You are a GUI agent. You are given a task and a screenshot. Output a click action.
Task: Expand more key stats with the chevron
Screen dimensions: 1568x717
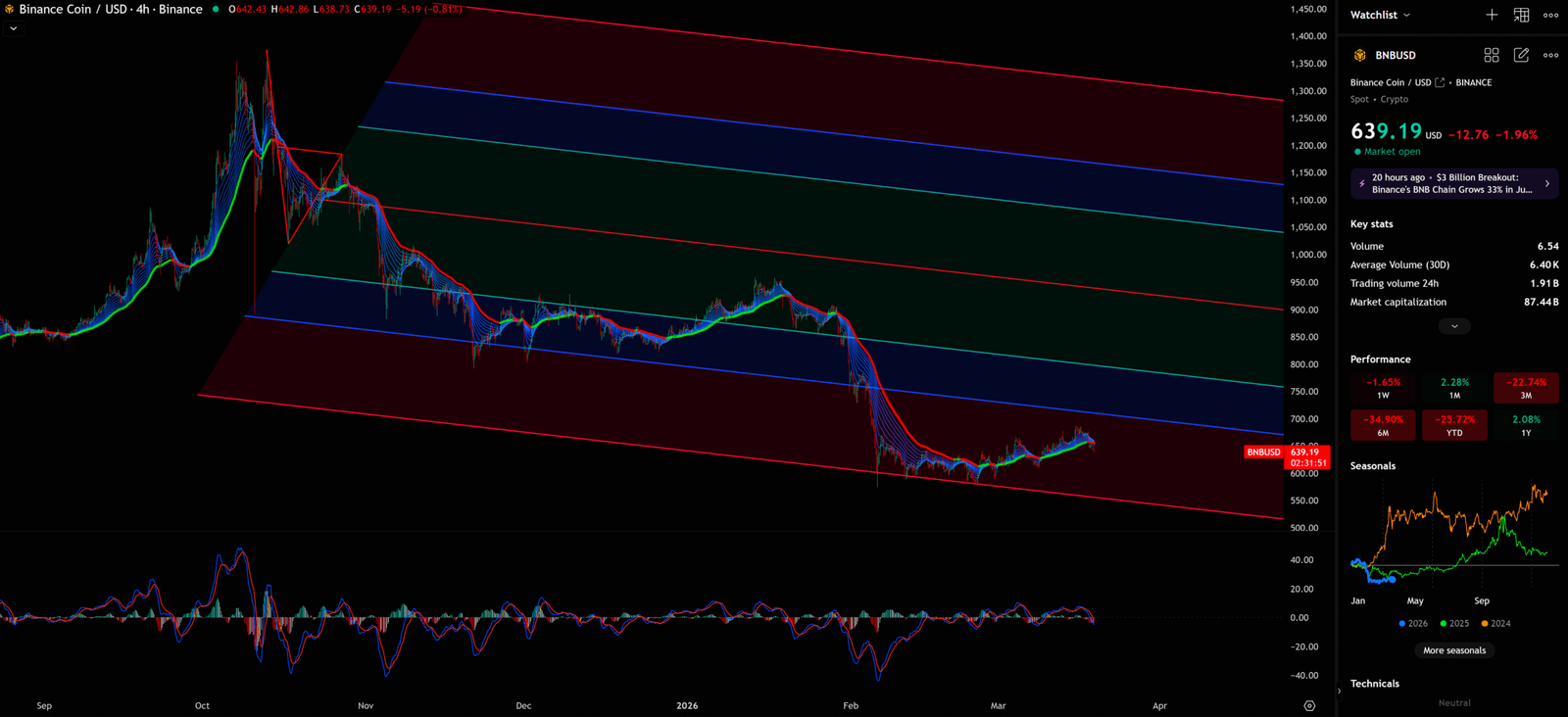point(1454,326)
